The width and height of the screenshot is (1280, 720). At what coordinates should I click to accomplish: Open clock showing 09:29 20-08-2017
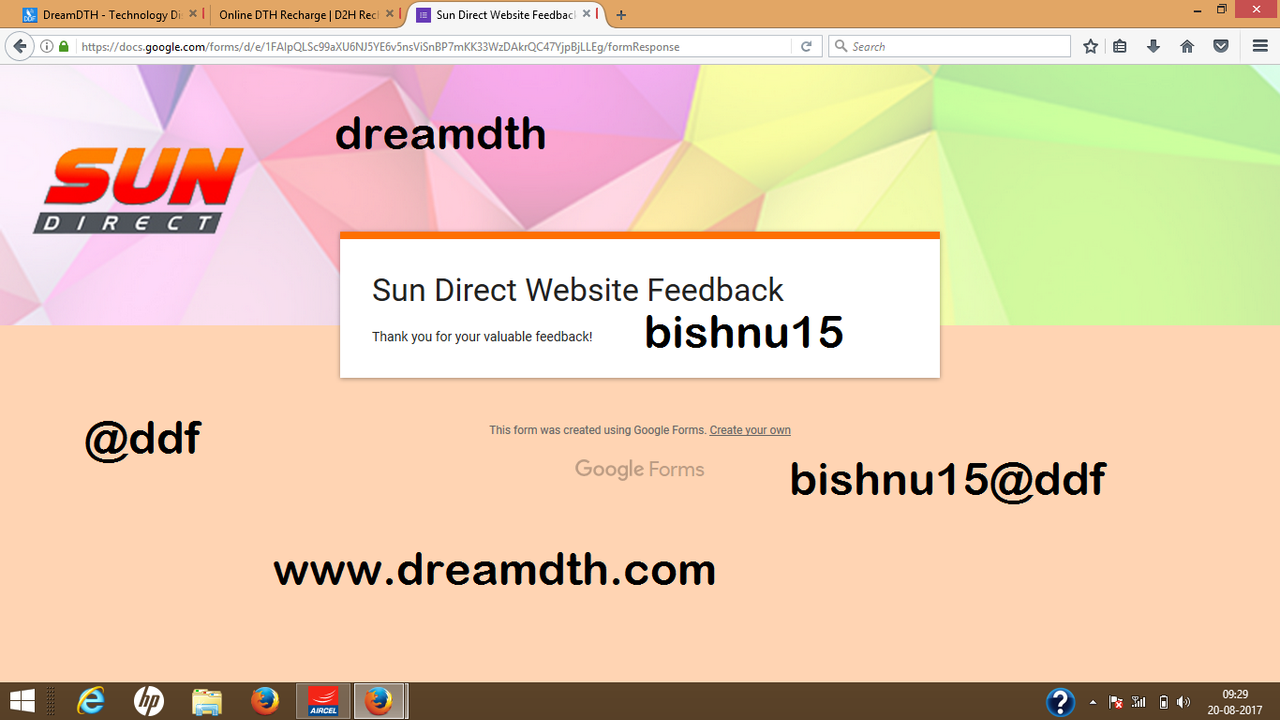click(1236, 702)
